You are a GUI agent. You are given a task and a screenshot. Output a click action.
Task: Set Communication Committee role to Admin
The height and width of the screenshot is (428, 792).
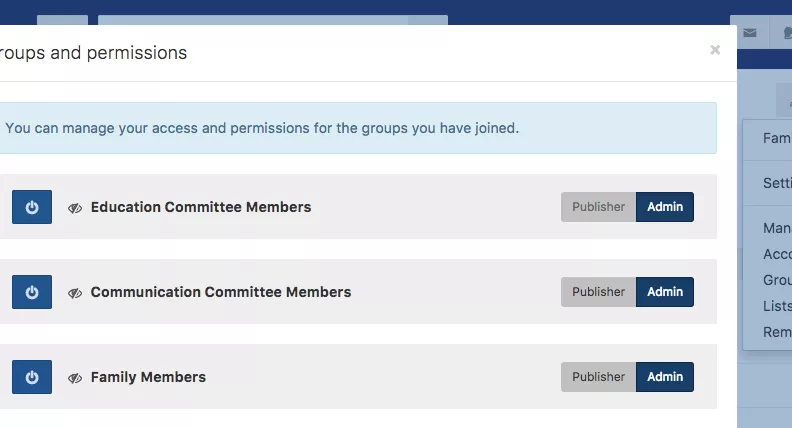pyautogui.click(x=665, y=292)
